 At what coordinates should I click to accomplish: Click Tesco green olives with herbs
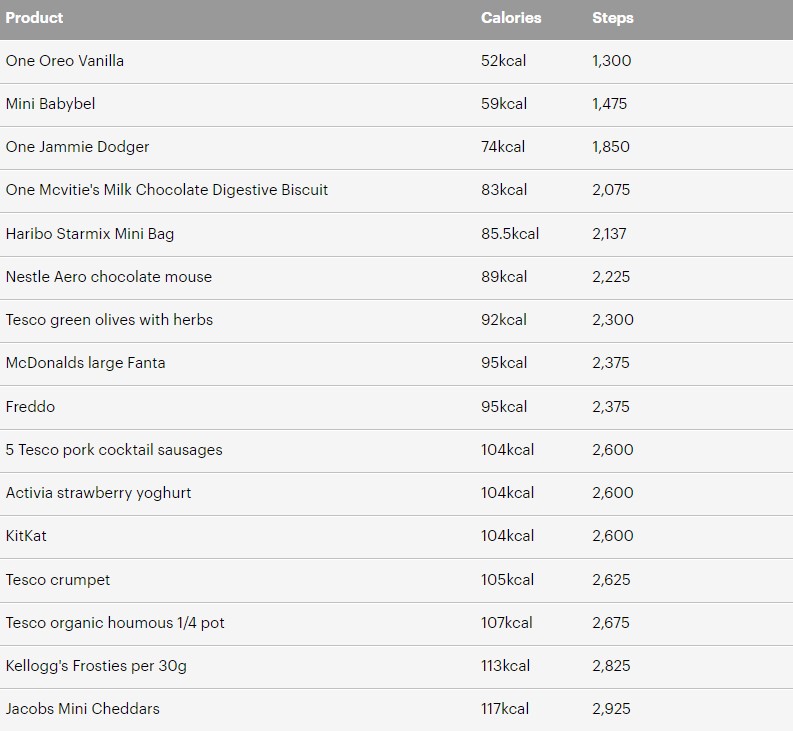coord(109,320)
